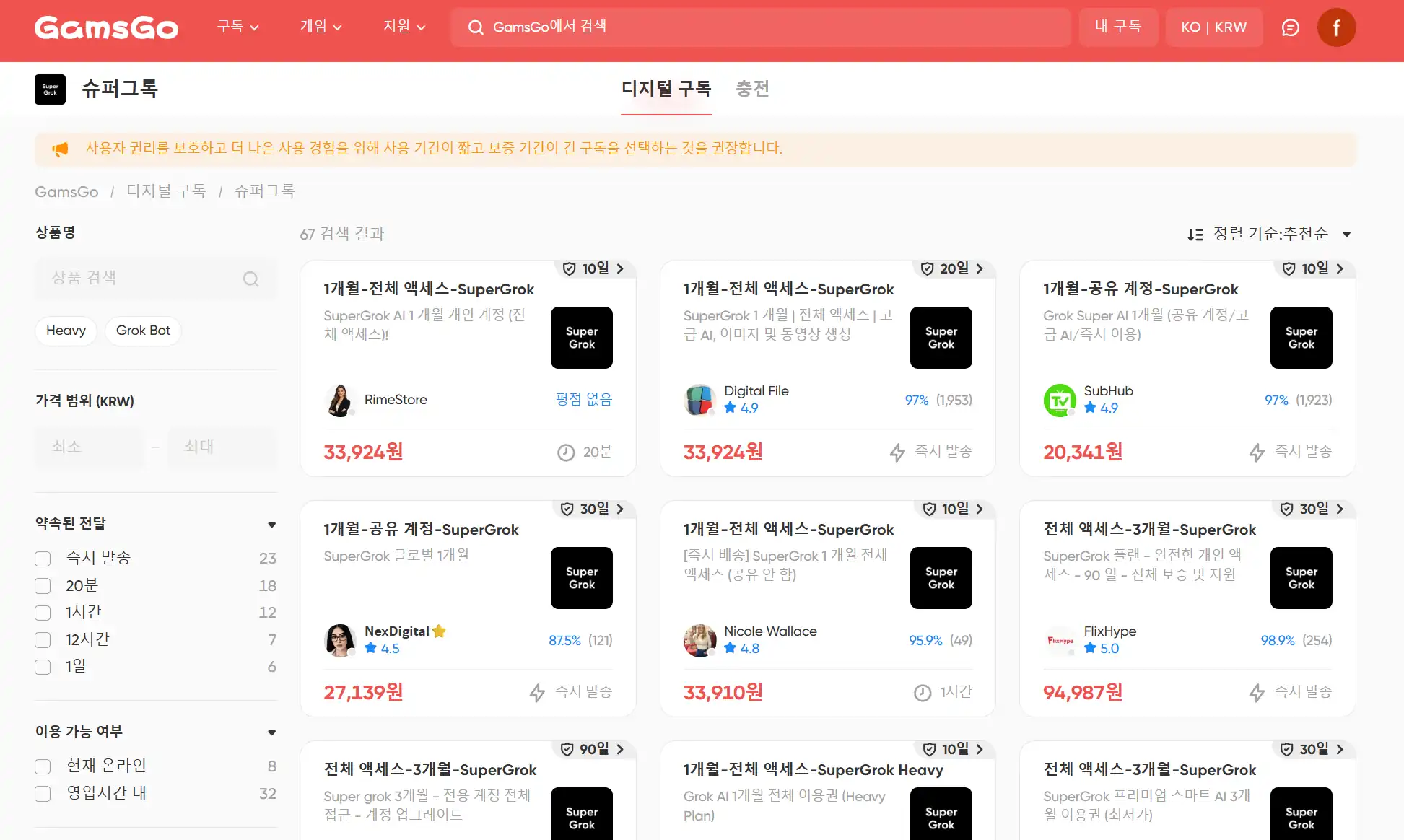Open the 지원 dropdown menu
Viewport: 1404px width, 840px height.
point(404,27)
